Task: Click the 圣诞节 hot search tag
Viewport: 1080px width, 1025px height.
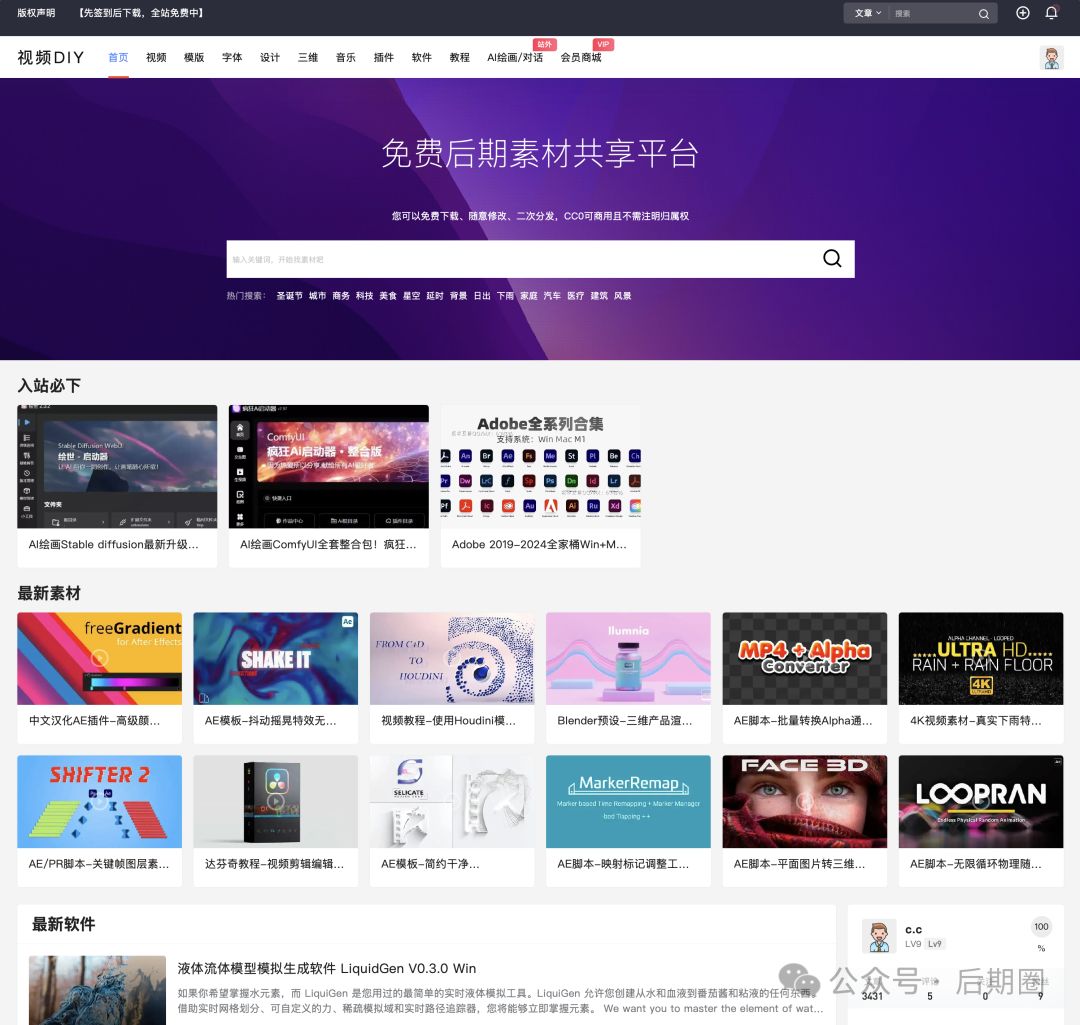Action: 289,296
